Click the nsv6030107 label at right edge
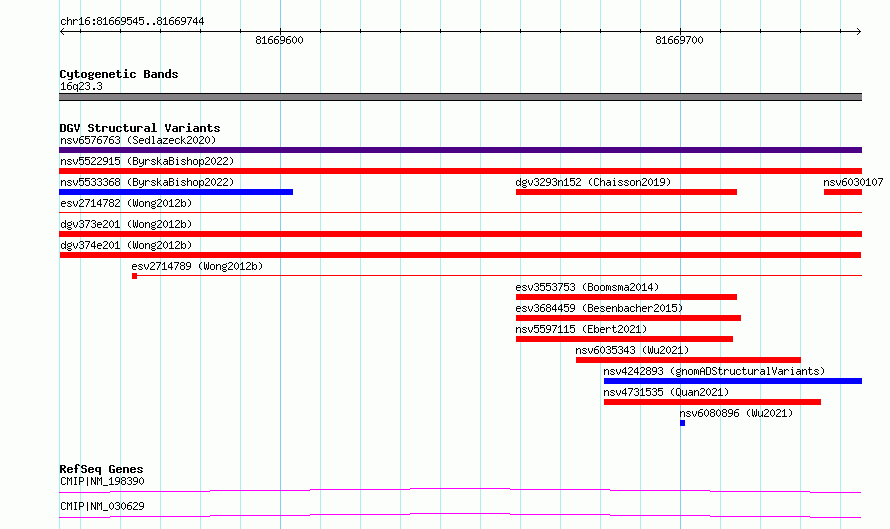 (853, 182)
